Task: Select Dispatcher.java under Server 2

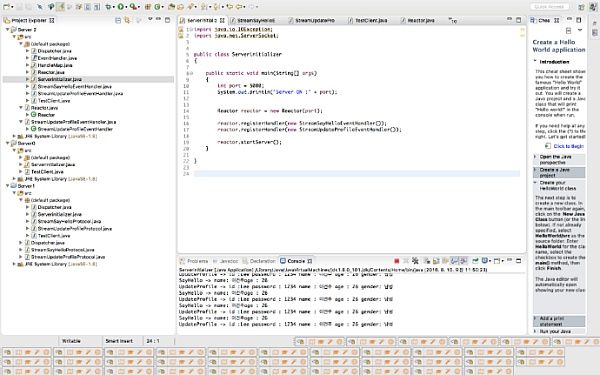Action: (54, 51)
